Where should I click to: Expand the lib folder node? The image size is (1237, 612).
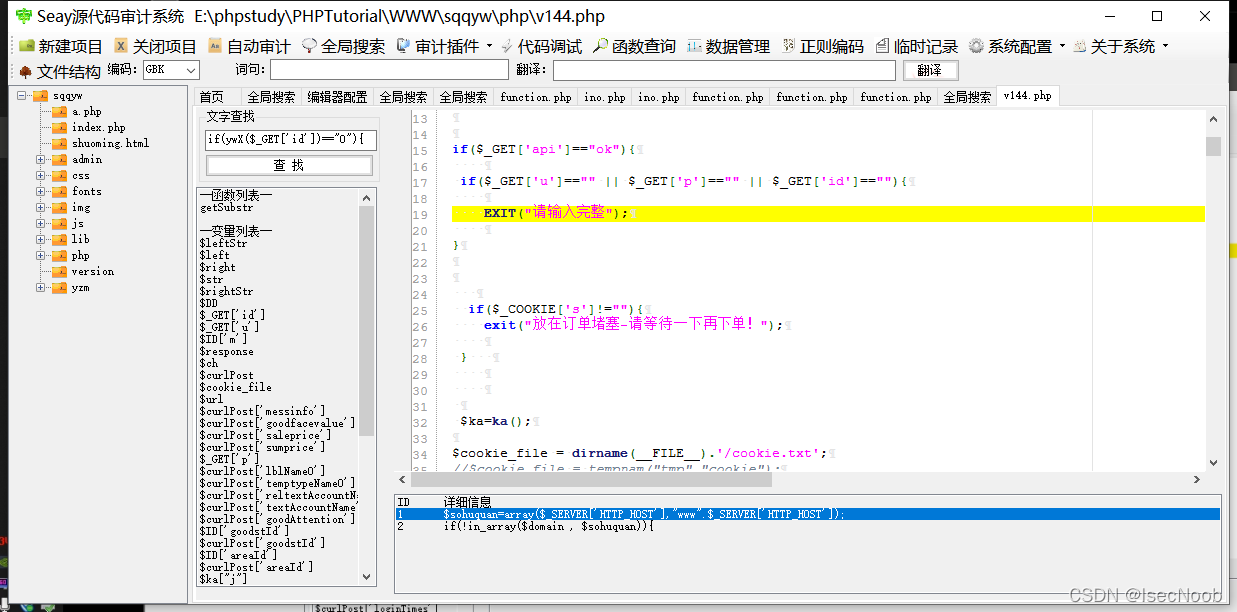point(41,240)
